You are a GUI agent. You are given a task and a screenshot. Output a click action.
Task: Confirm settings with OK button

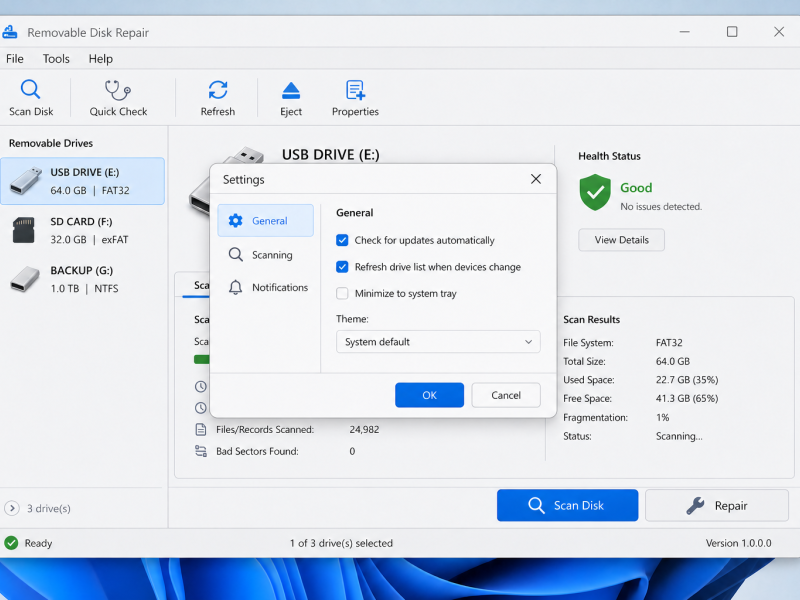coord(430,395)
